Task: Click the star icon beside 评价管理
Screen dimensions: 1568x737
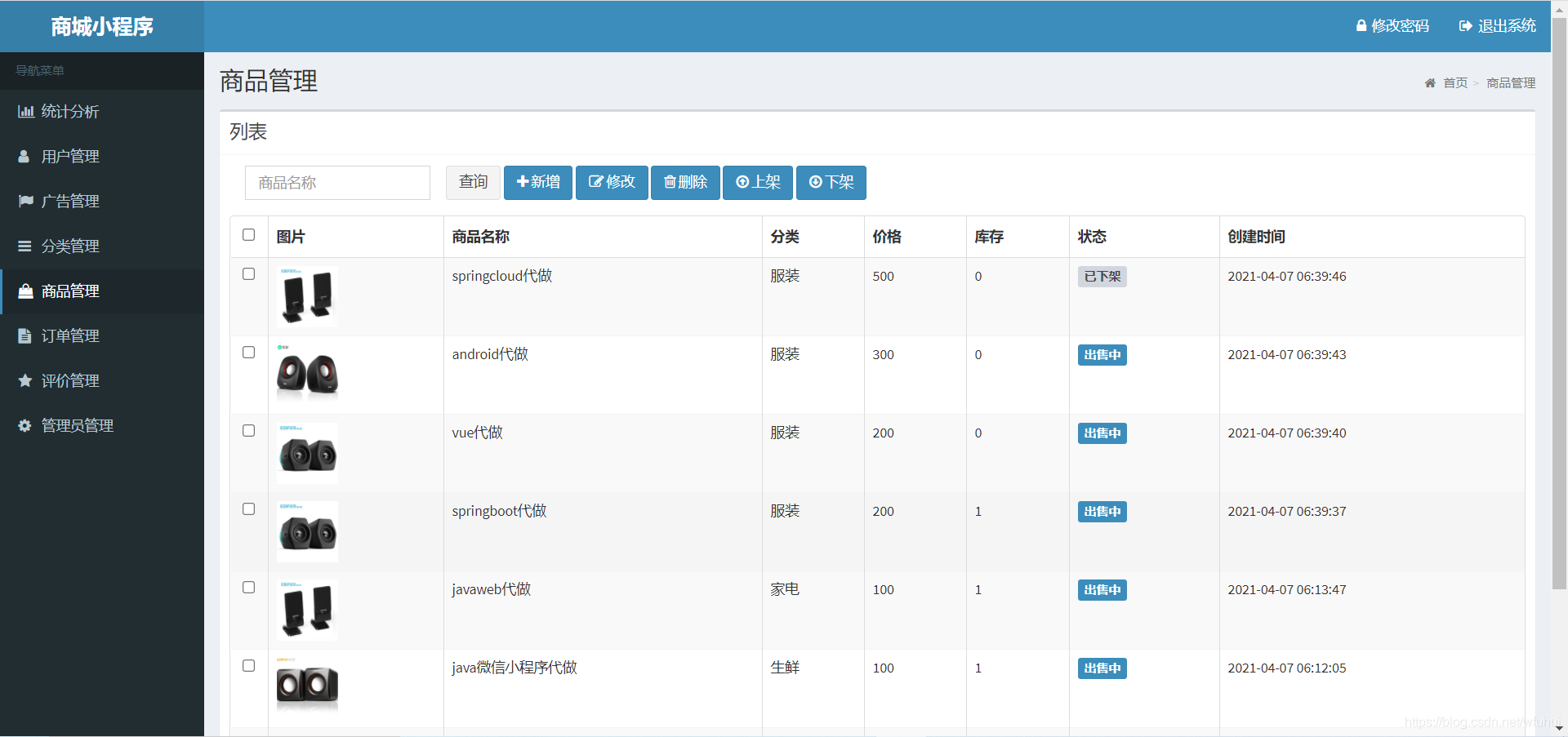Action: pyautogui.click(x=25, y=381)
